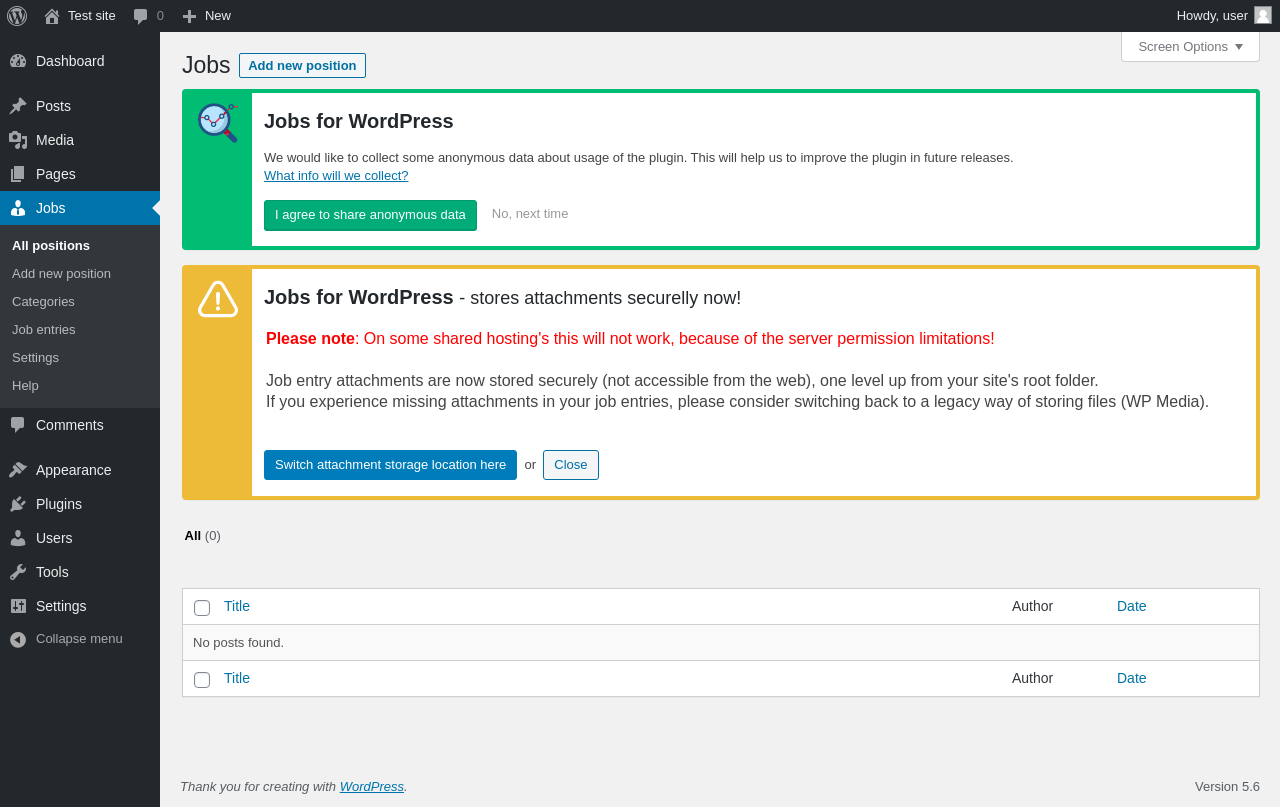Click the Posts pushpin icon
The image size is (1280, 807).
tap(18, 106)
